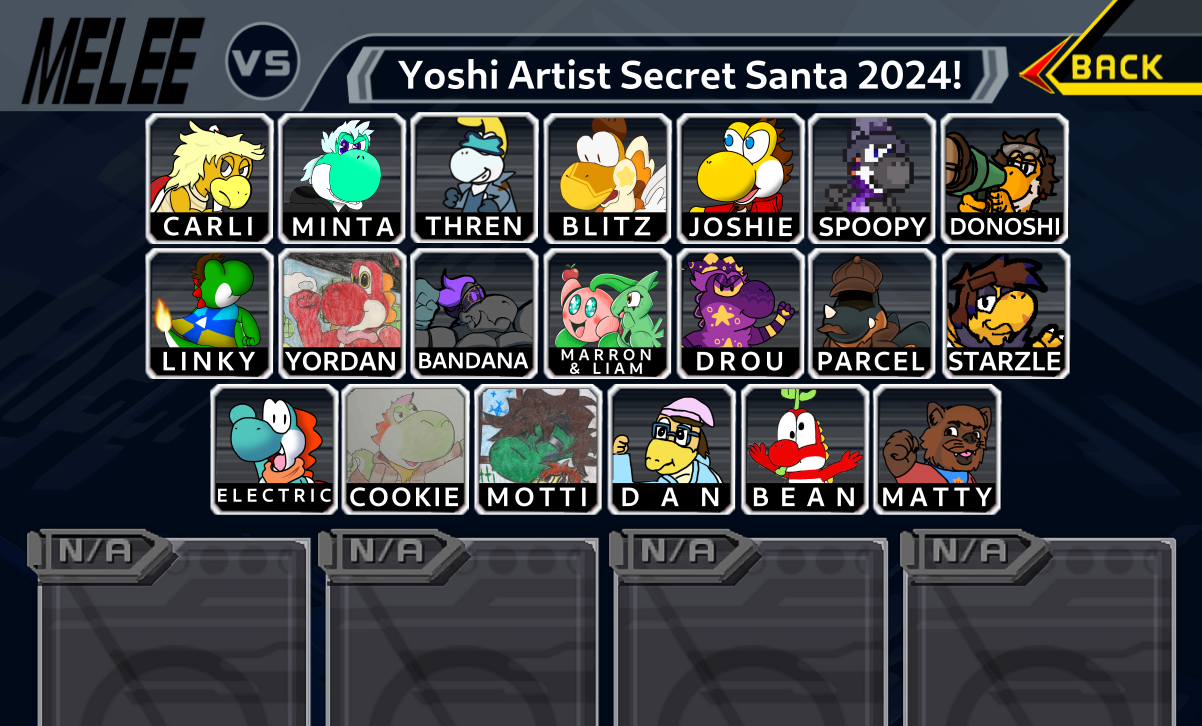Image resolution: width=1202 pixels, height=726 pixels.
Task: Select the COOKIE sketch portrait
Action: point(406,449)
